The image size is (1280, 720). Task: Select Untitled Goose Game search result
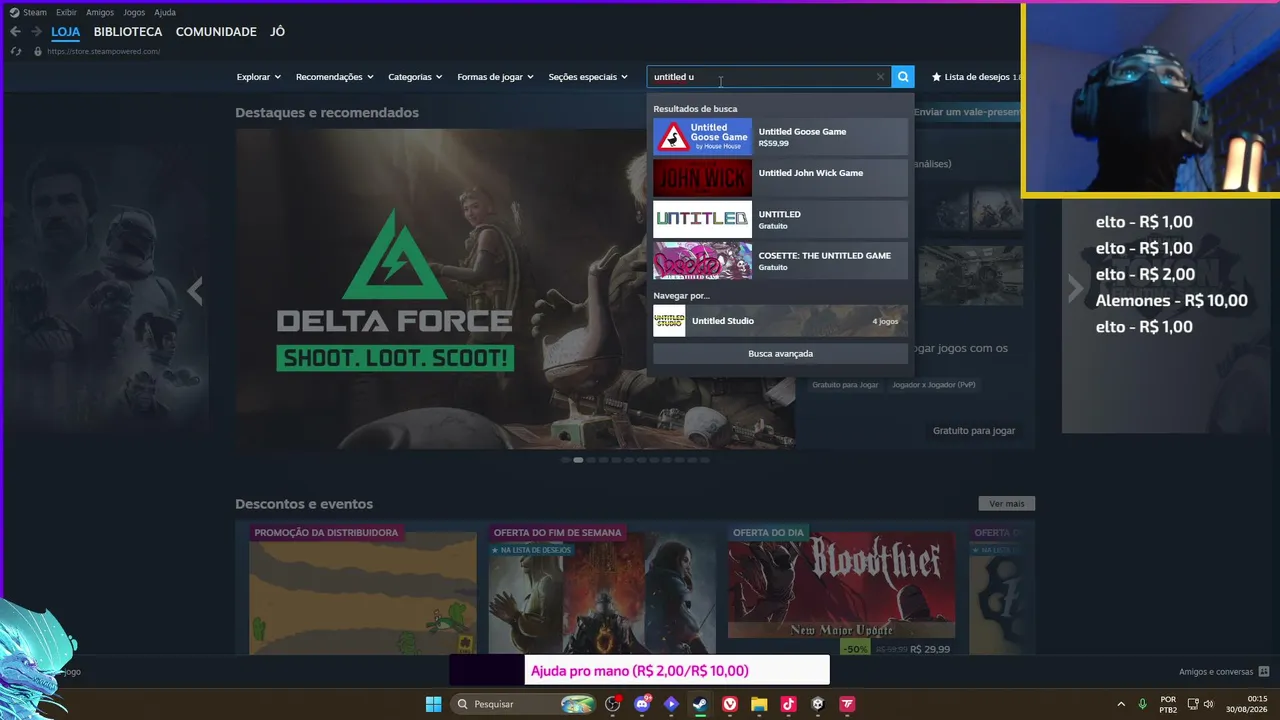(x=780, y=137)
